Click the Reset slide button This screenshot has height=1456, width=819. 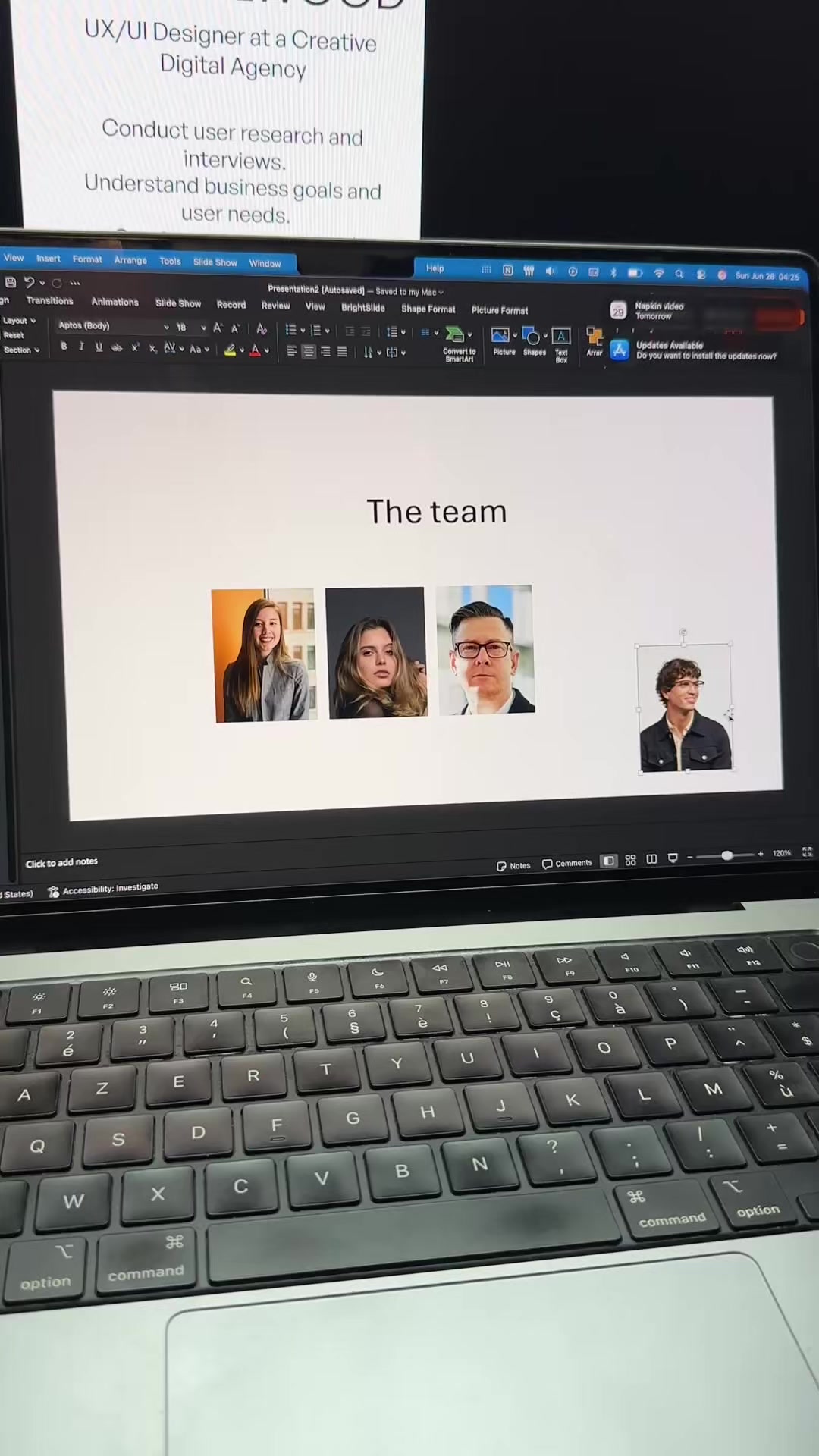coord(14,335)
